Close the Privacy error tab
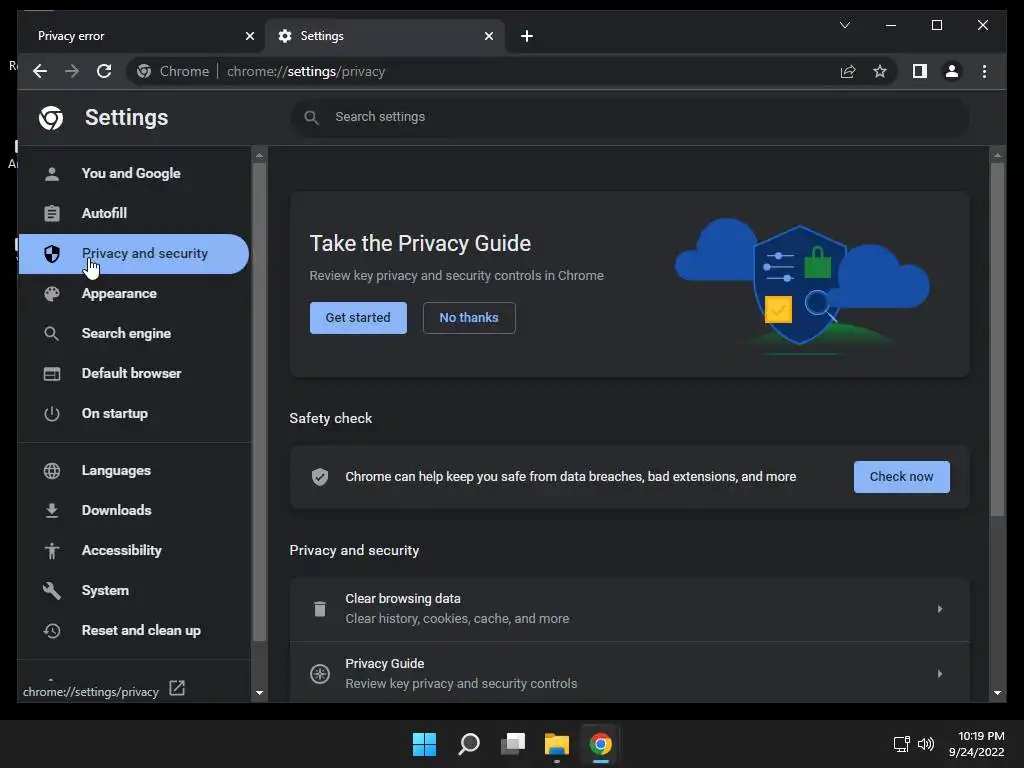 tap(249, 36)
